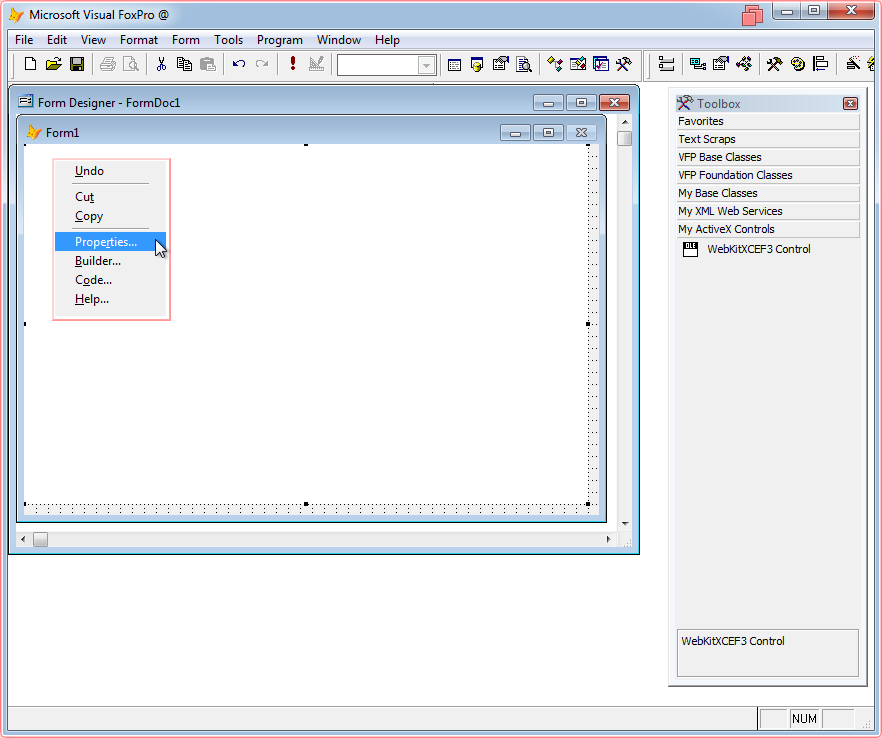Click Toolbox icon next to Task Pane icon
The height and width of the screenshot is (738, 882).
tap(623, 65)
